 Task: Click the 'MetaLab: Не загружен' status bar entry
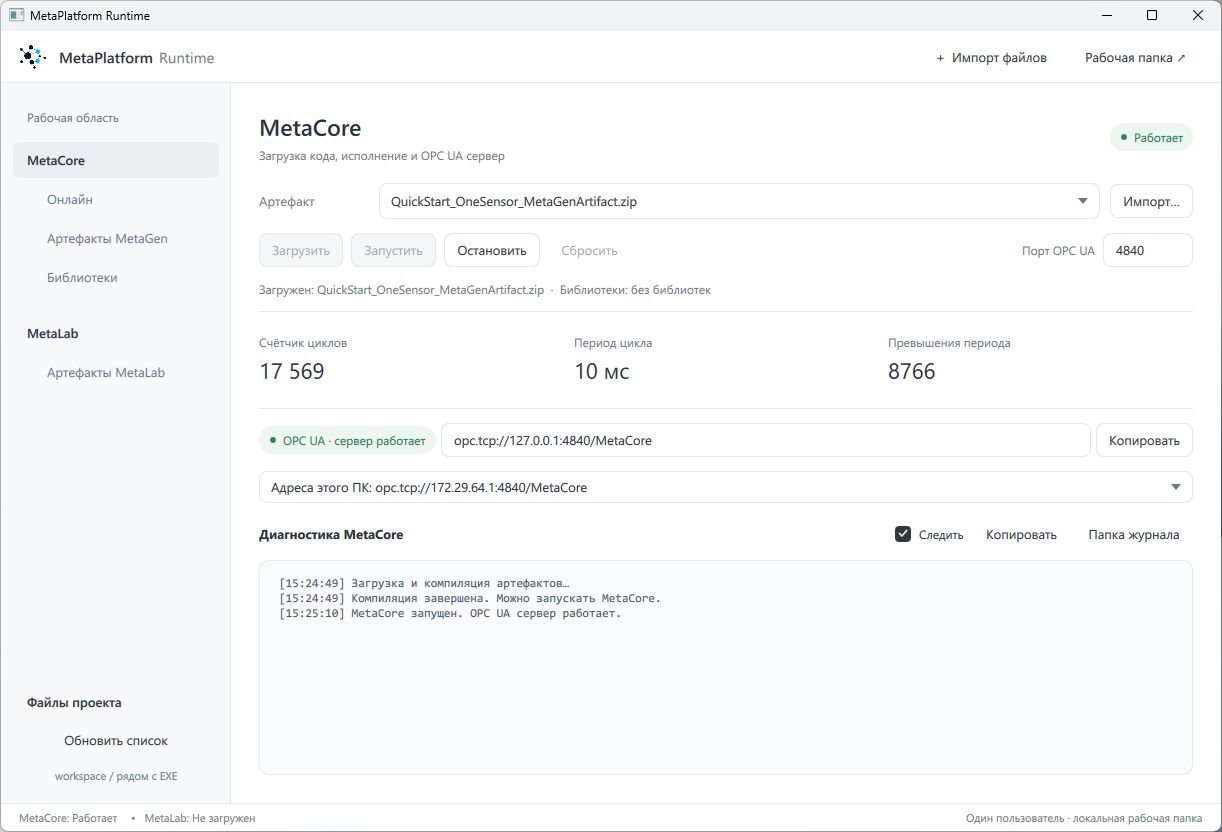(x=200, y=818)
